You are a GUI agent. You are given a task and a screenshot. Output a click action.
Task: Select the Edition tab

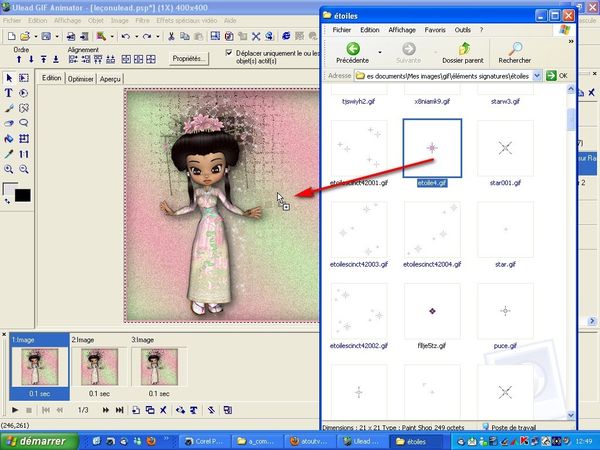point(51,78)
